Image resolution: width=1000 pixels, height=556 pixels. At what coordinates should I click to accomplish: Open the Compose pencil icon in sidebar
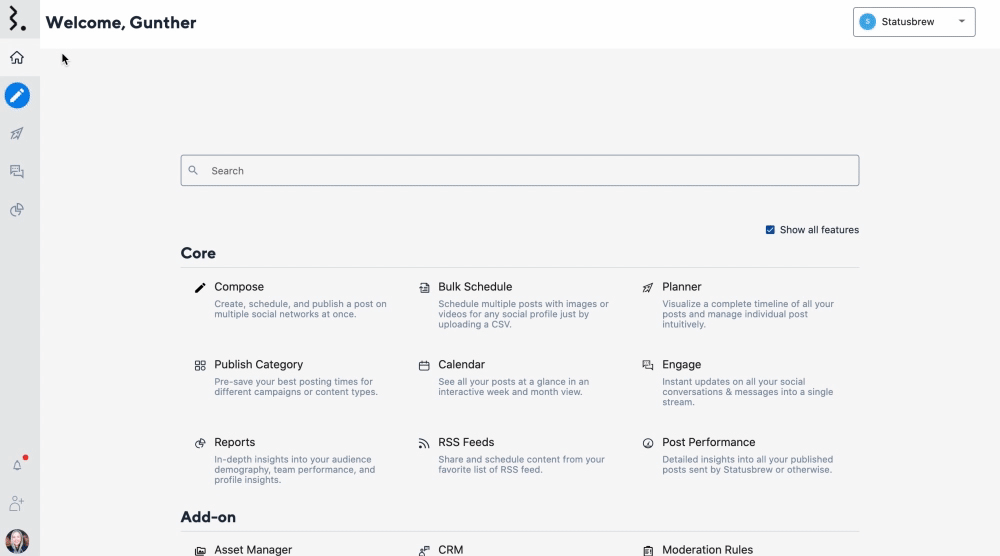(x=17, y=96)
